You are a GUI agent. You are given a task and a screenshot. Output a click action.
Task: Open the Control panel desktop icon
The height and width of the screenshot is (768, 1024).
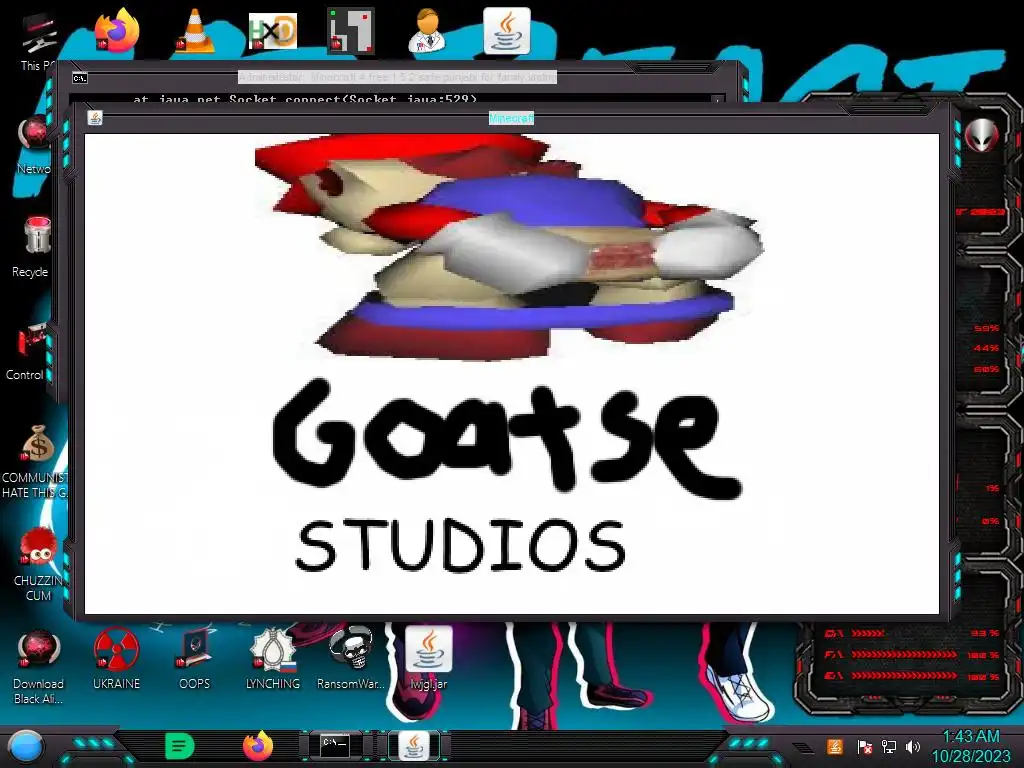coord(27,351)
